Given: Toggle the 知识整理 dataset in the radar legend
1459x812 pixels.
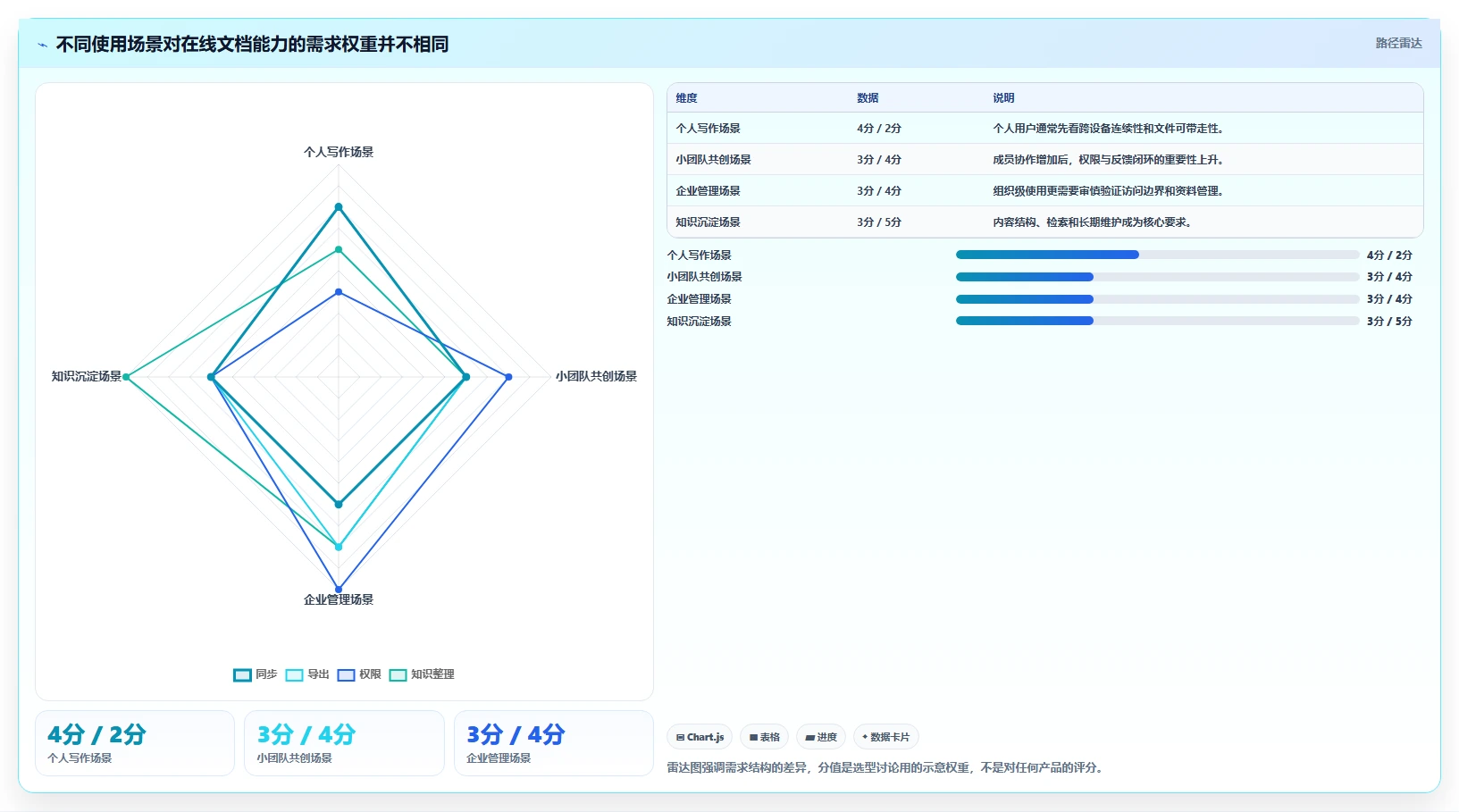Looking at the screenshot, I should coord(422,674).
